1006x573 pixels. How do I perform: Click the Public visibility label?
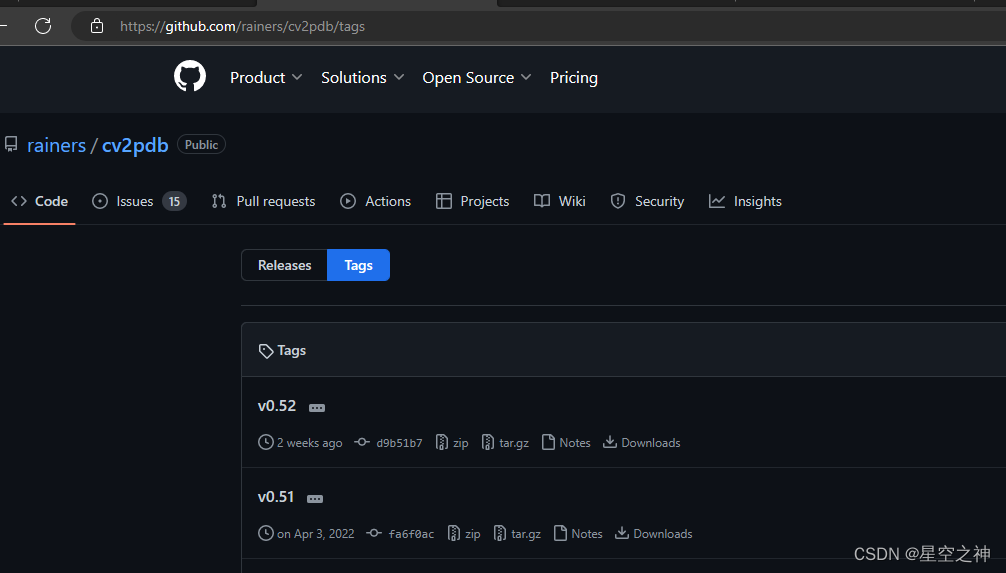[201, 144]
